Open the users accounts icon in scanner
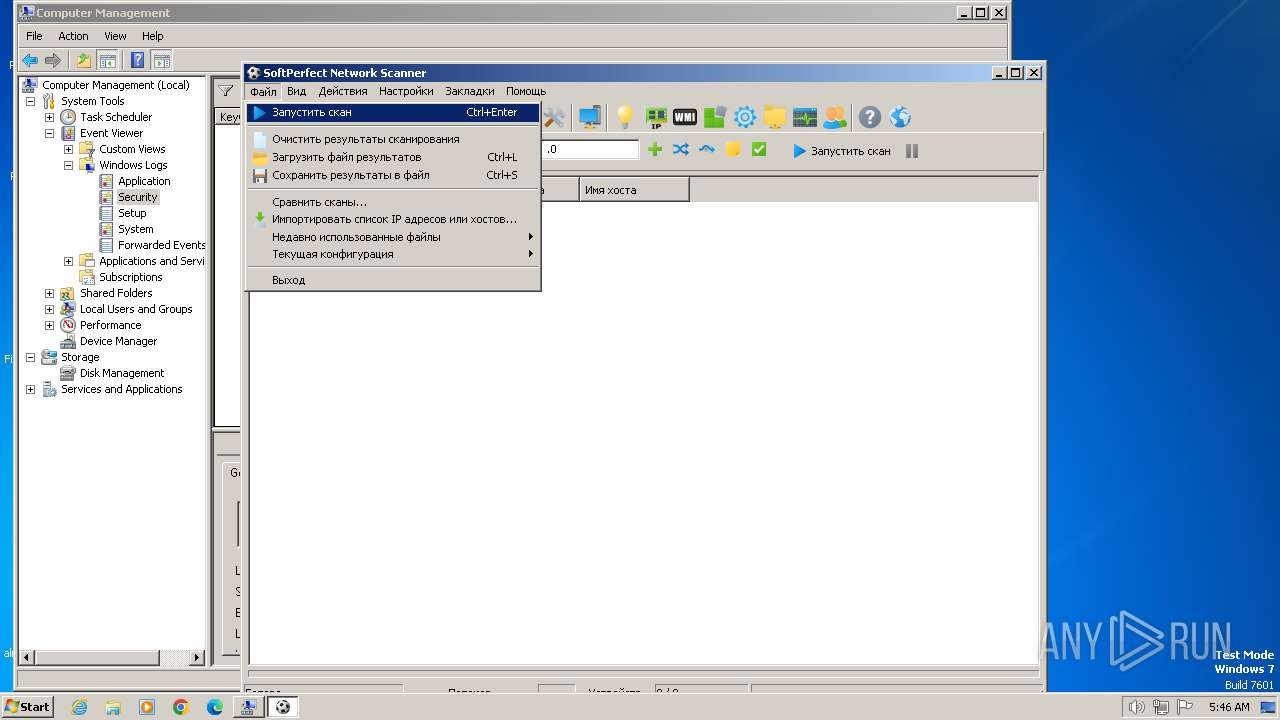The height and width of the screenshot is (720, 1280). (x=834, y=117)
